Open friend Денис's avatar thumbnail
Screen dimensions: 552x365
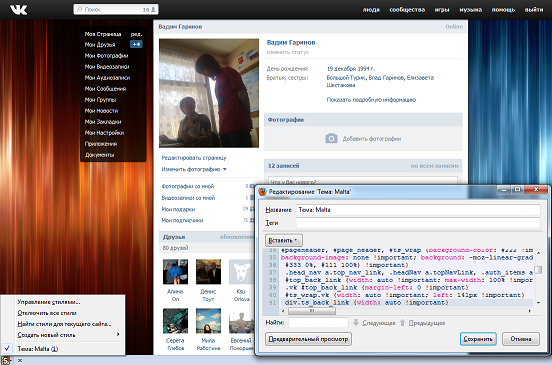click(208, 271)
